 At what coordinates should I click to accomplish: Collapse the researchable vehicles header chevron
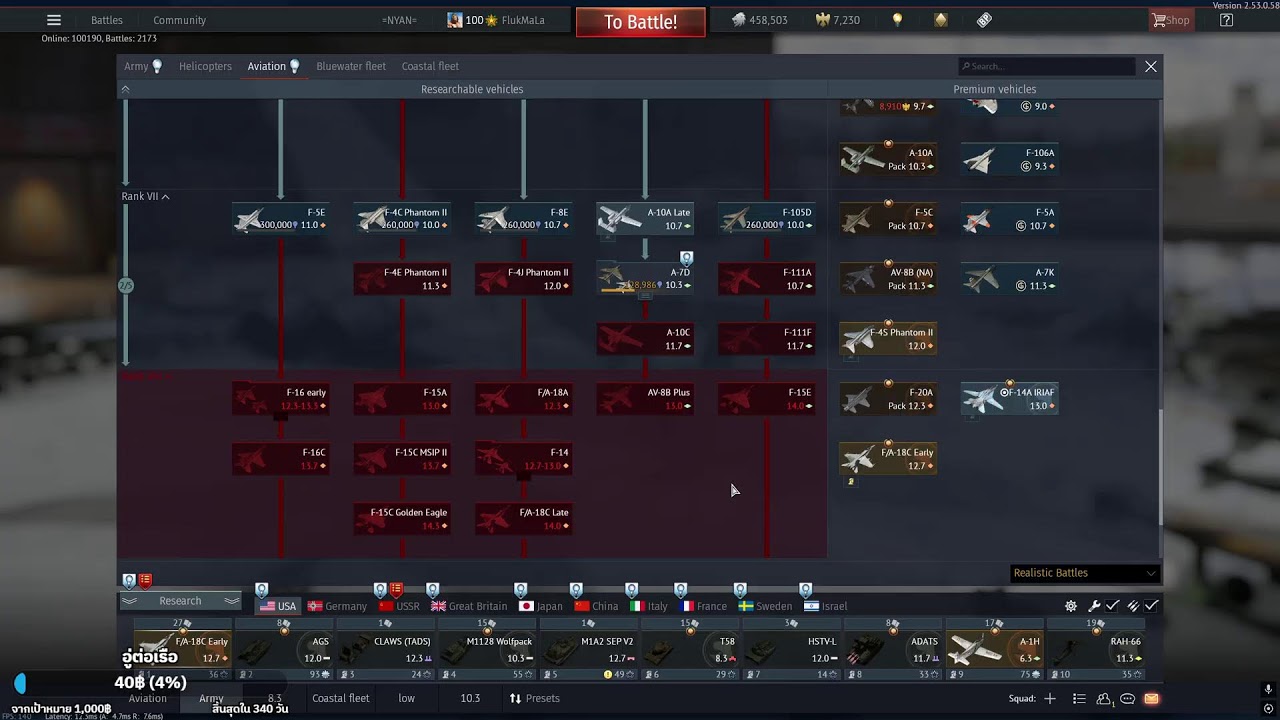click(125, 89)
